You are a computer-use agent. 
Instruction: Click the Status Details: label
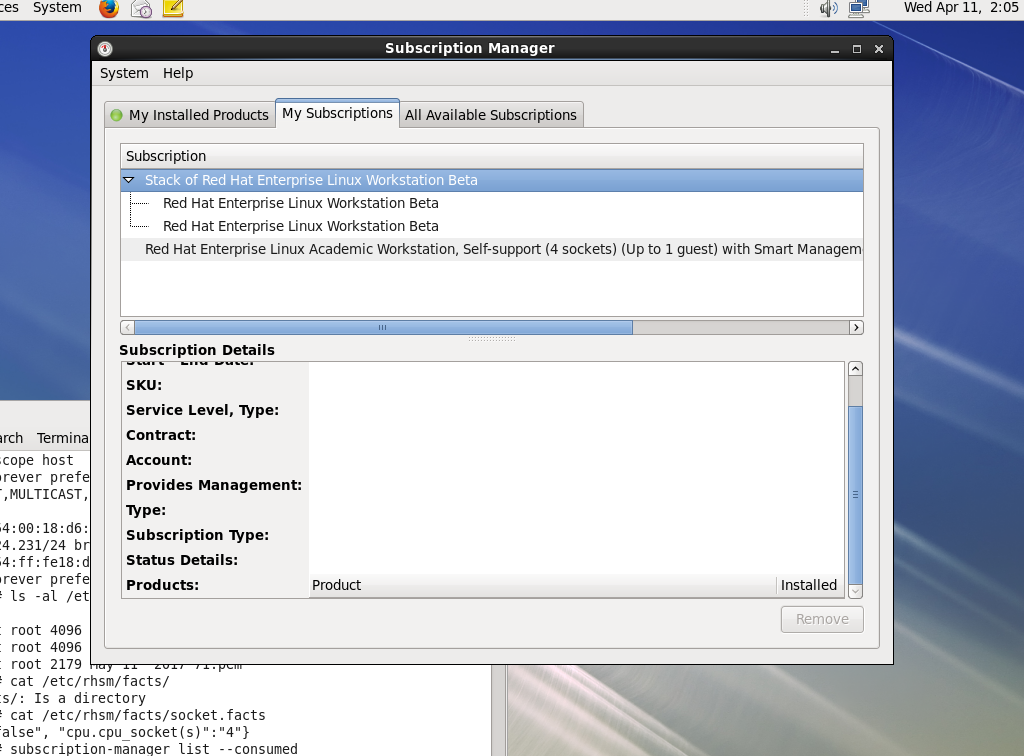[x=182, y=560]
